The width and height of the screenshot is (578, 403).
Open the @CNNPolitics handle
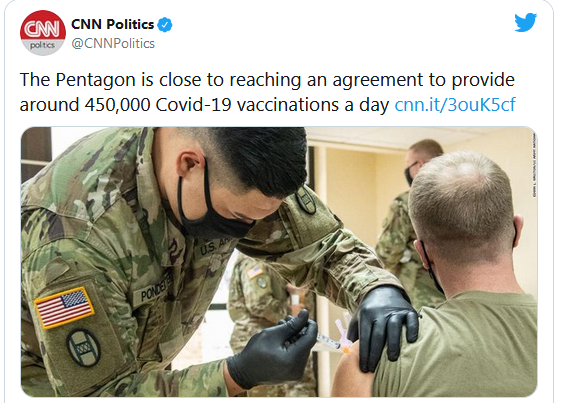coord(113,44)
